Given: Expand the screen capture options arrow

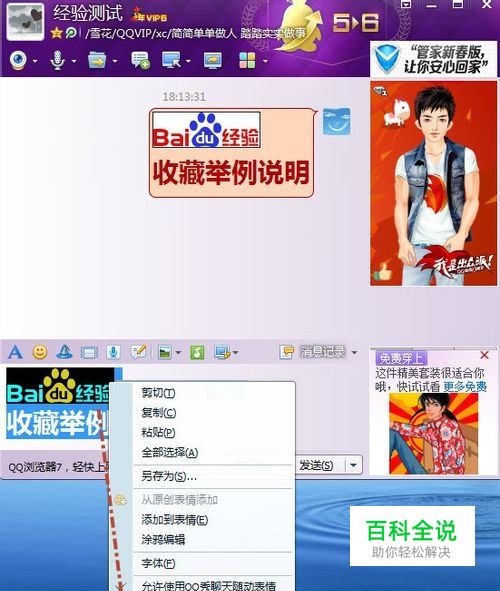Looking at the screenshot, I should pyautogui.click(x=235, y=353).
